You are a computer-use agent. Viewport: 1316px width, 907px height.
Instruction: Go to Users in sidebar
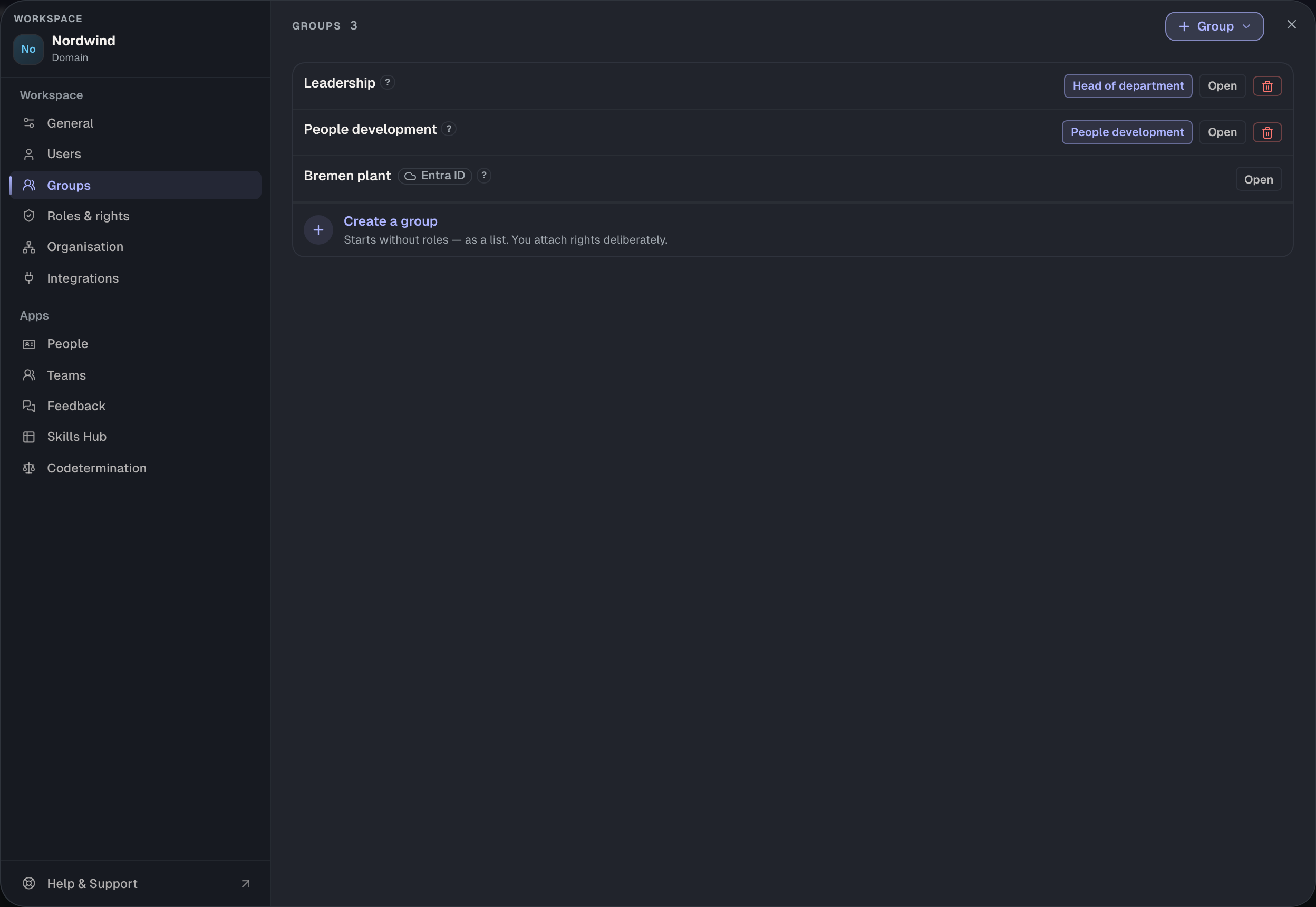(x=135, y=154)
